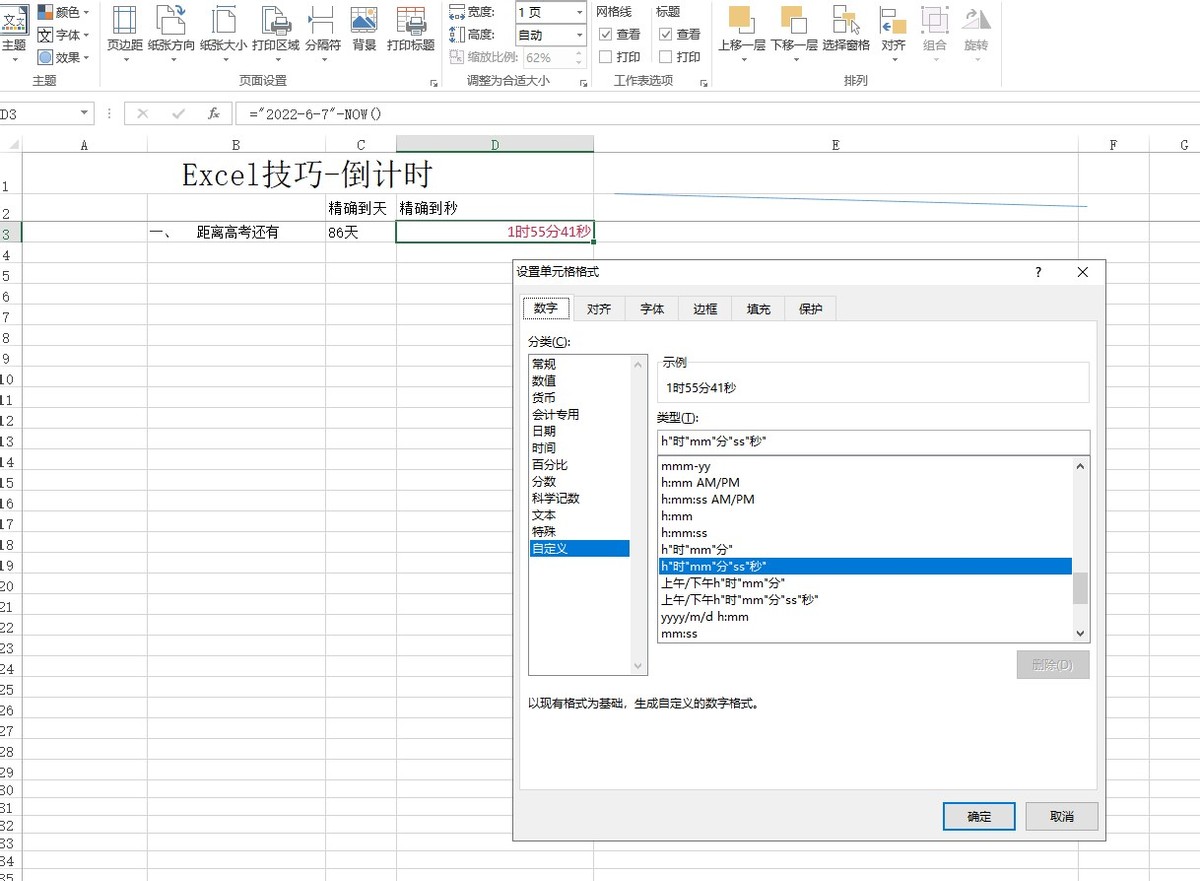The height and width of the screenshot is (881, 1200).
Task: Open the 字体 theme fonts menu
Action: point(63,35)
